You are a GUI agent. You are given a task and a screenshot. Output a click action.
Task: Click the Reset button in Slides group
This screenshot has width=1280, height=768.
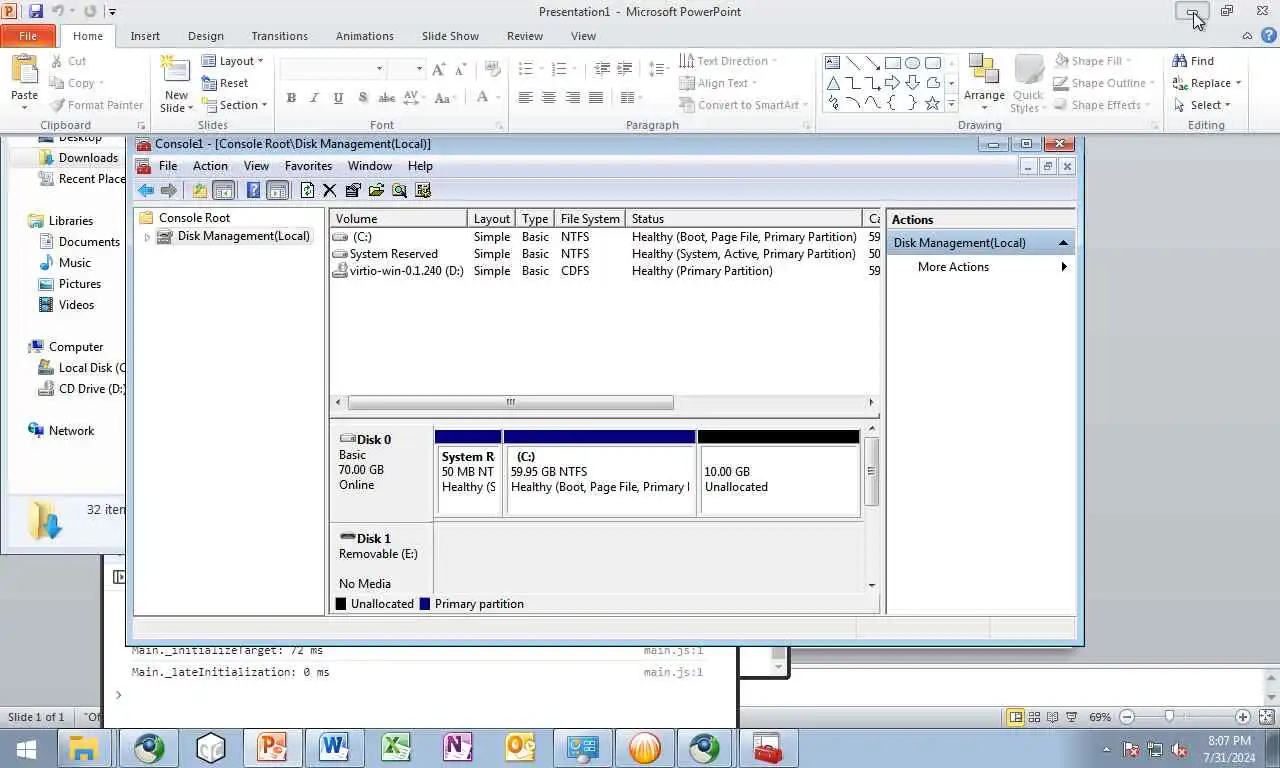click(x=225, y=83)
